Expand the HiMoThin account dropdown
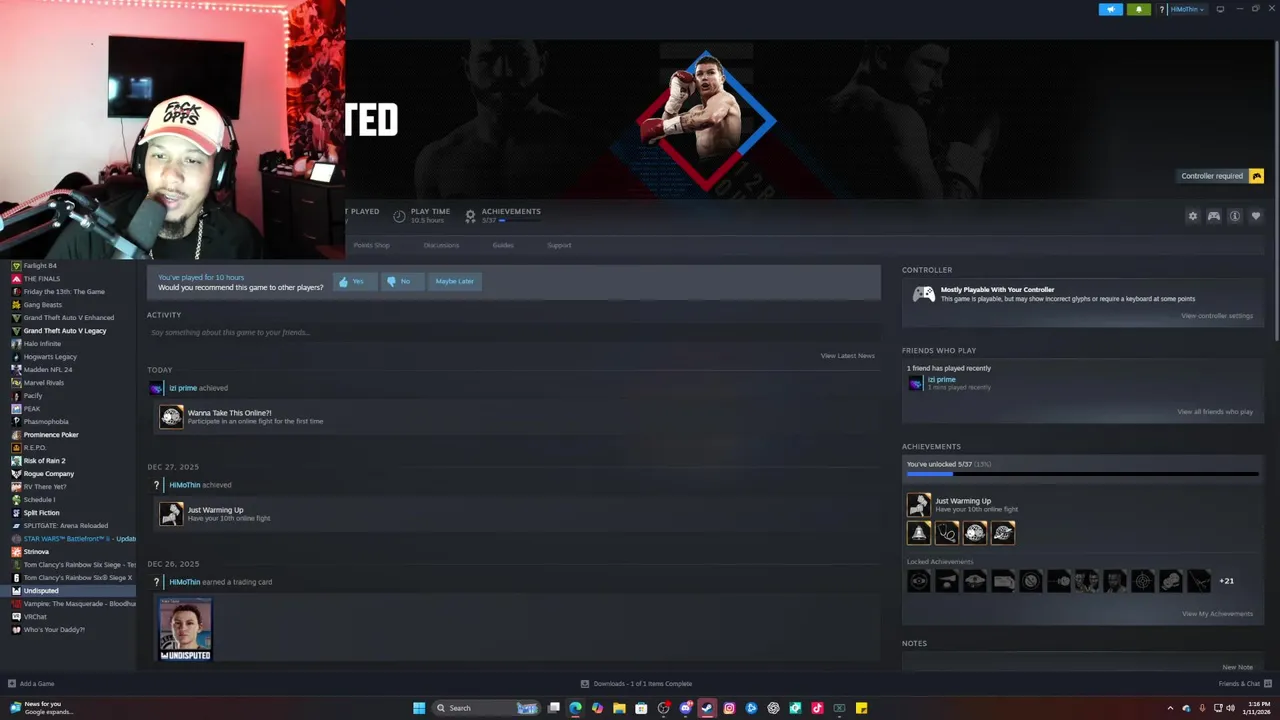The height and width of the screenshot is (720, 1280). pyautogui.click(x=1188, y=9)
